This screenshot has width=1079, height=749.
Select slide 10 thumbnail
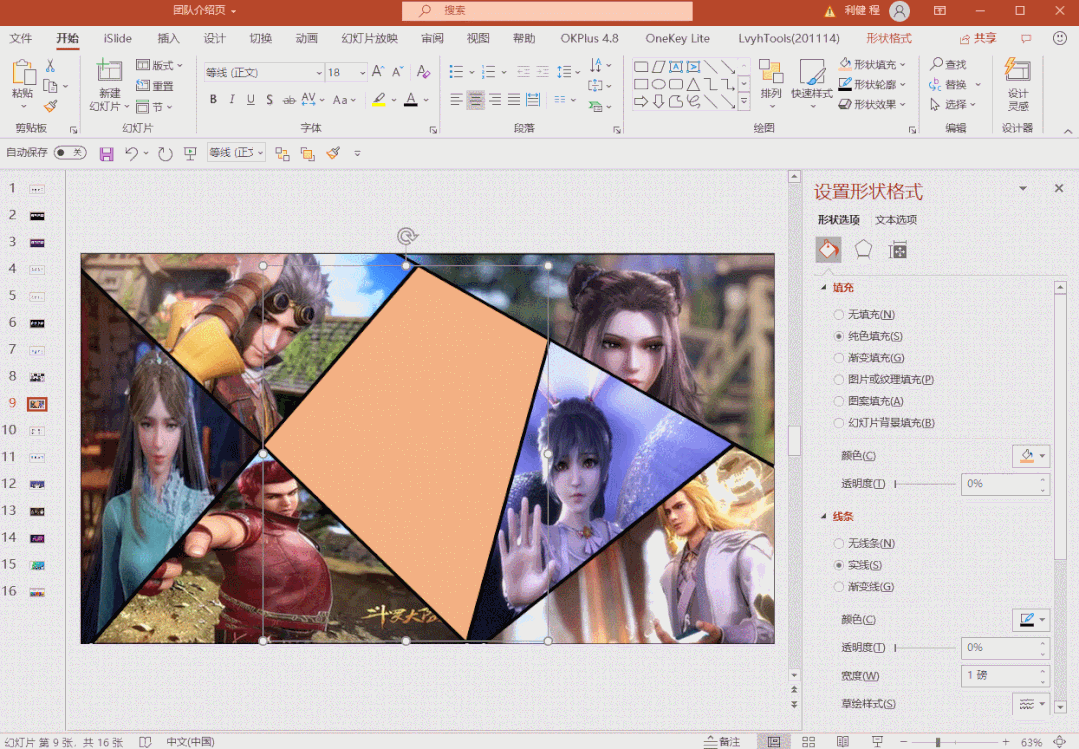(36, 431)
